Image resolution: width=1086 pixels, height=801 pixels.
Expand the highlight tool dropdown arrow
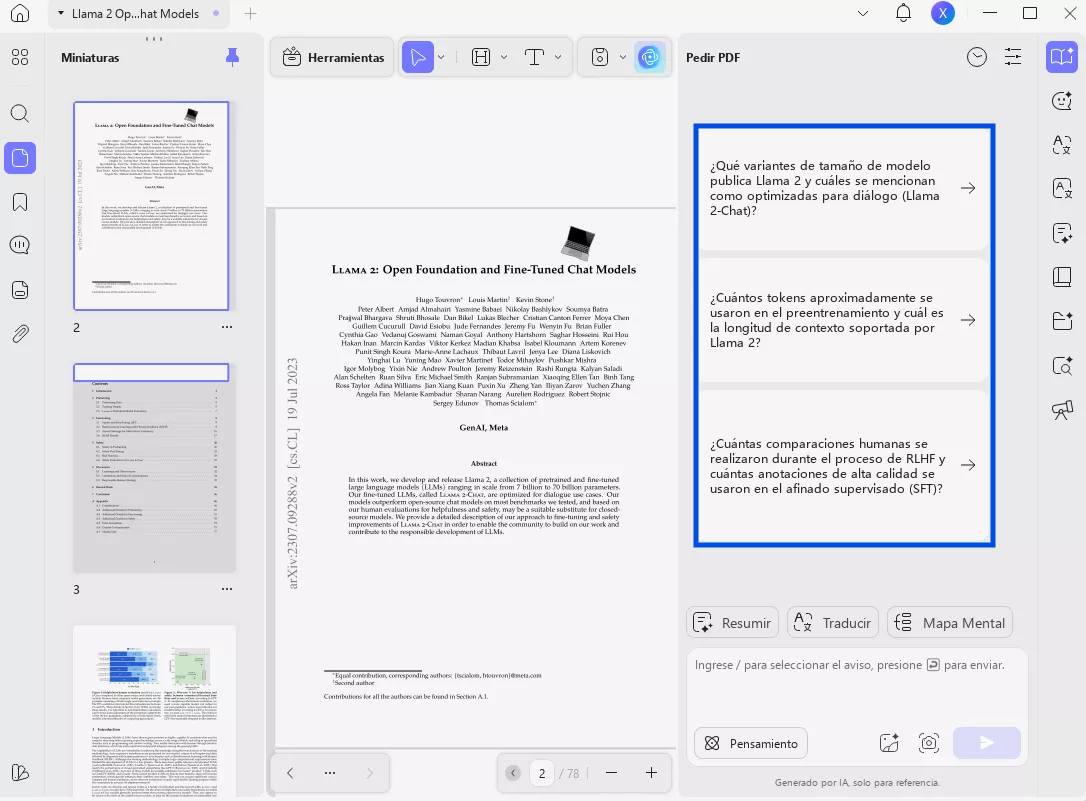pos(504,57)
